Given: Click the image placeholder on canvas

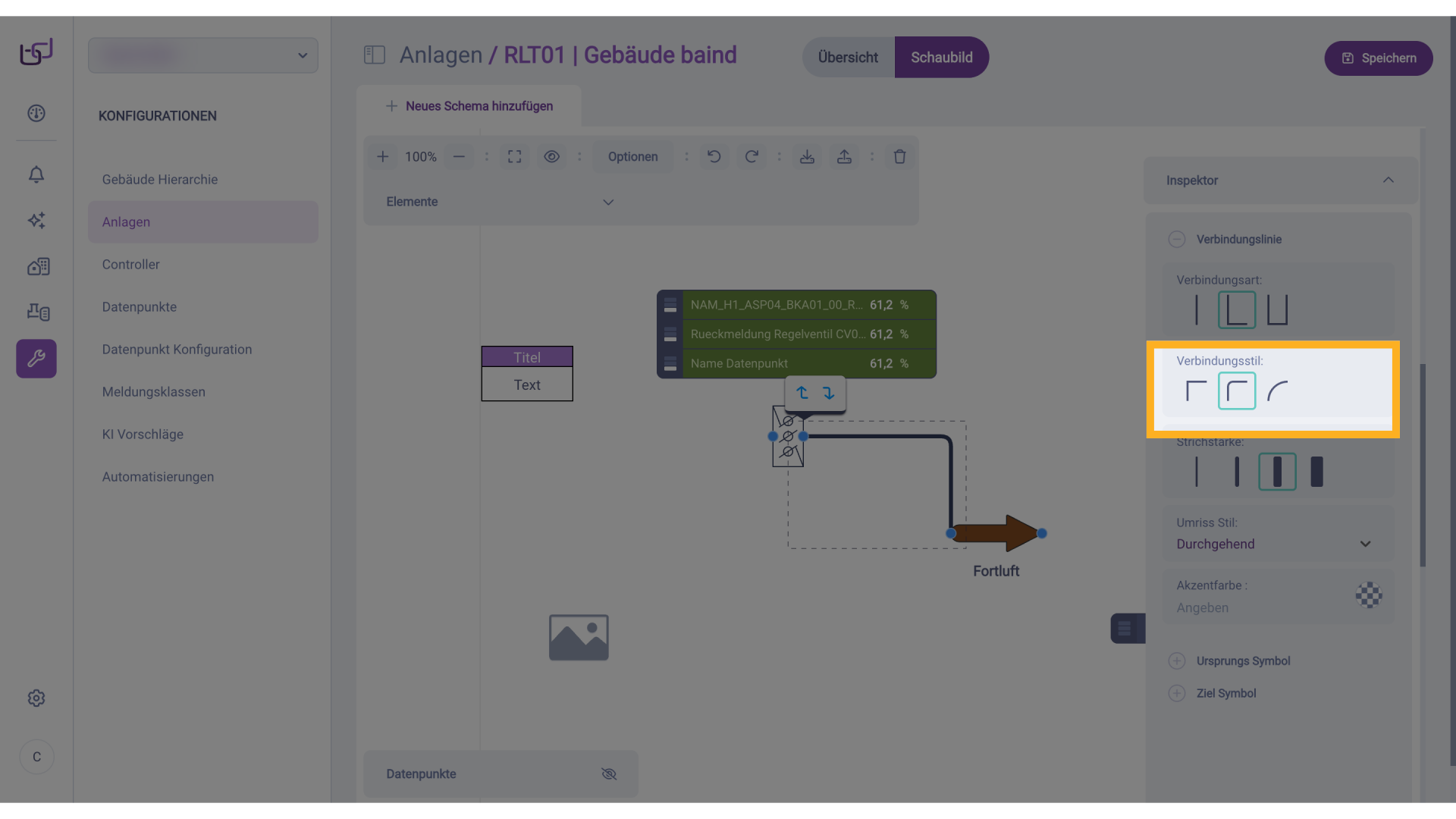Looking at the screenshot, I should click(x=579, y=637).
